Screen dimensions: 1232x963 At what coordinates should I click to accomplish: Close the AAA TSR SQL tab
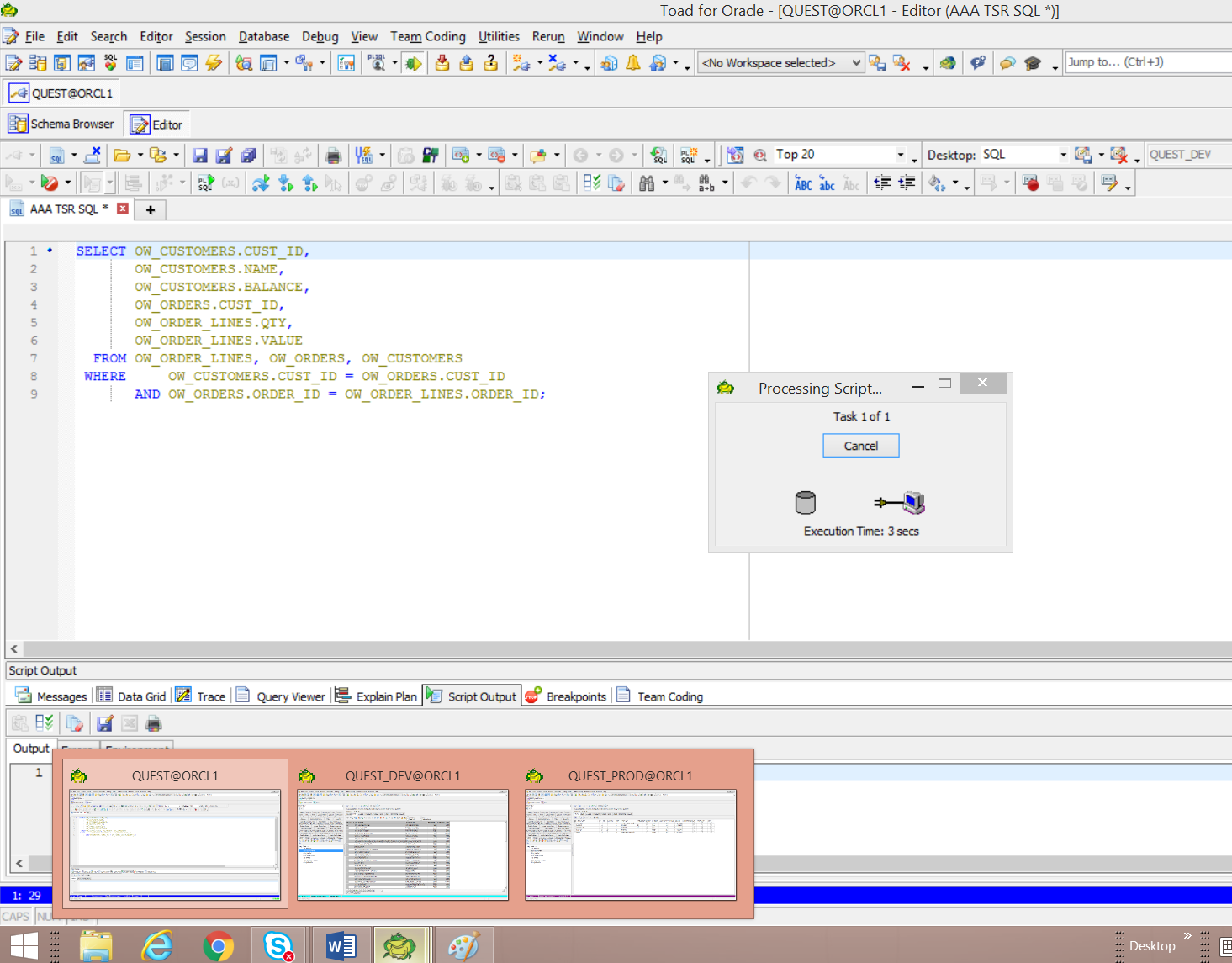pos(123,209)
